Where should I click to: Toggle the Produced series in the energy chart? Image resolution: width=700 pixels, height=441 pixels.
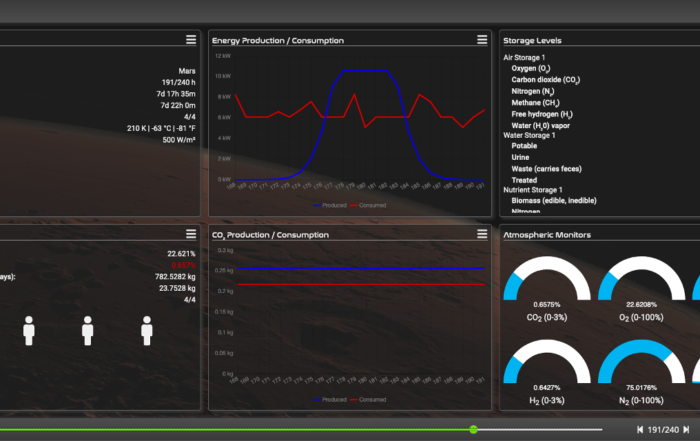pos(330,204)
